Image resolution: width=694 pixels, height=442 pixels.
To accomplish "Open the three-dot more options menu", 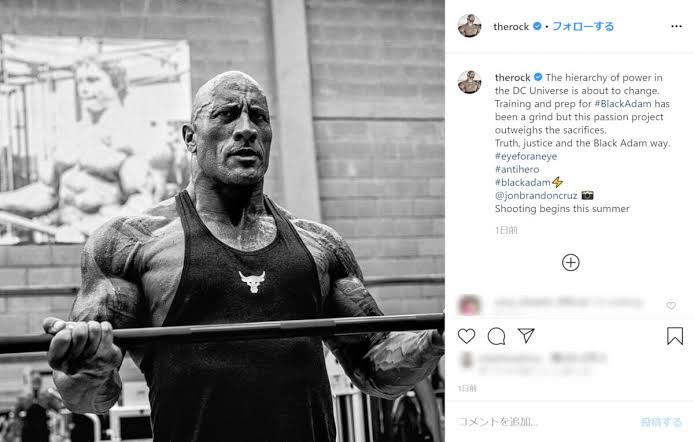I will (x=676, y=27).
